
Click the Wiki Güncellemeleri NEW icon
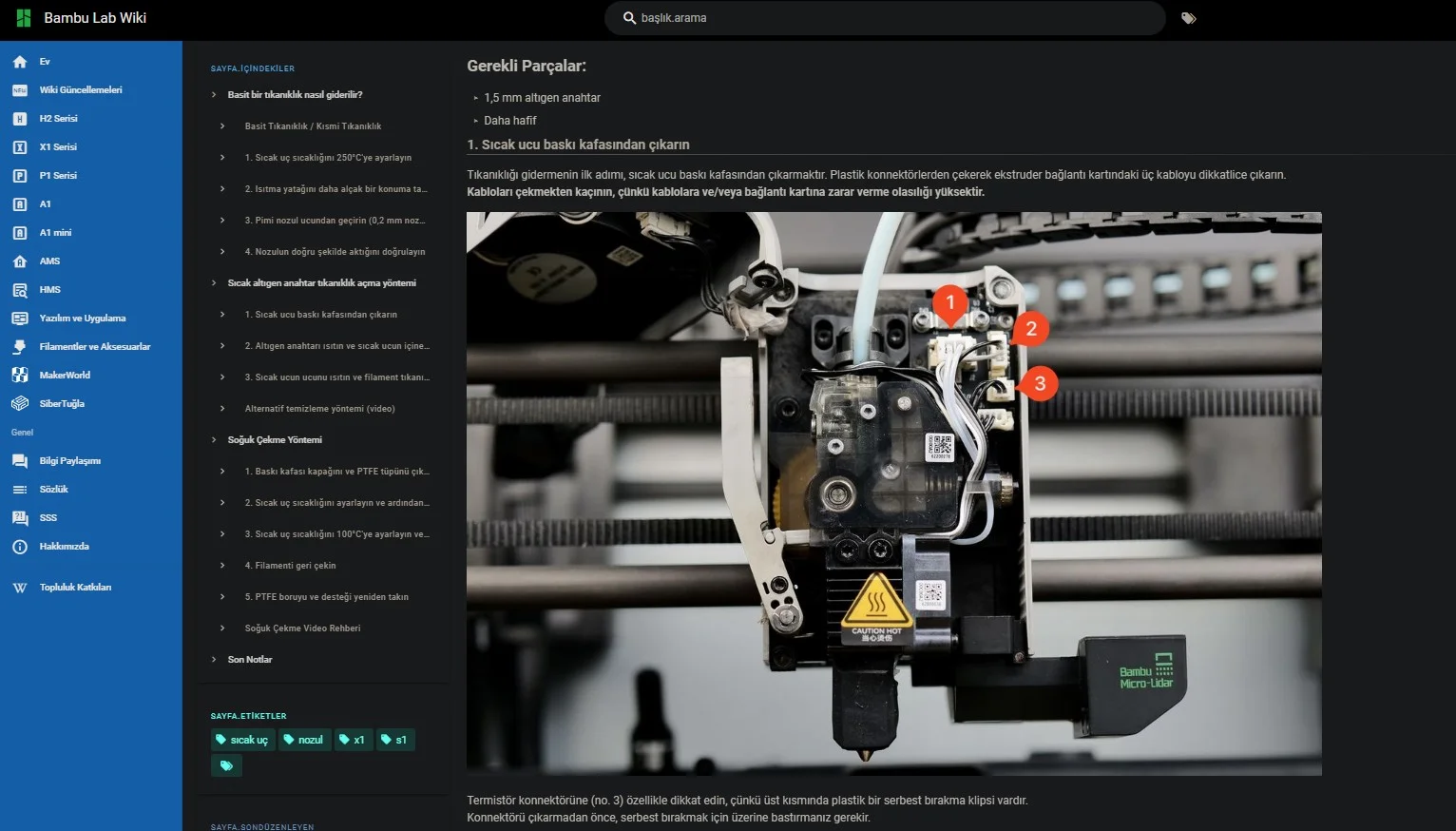tap(20, 90)
